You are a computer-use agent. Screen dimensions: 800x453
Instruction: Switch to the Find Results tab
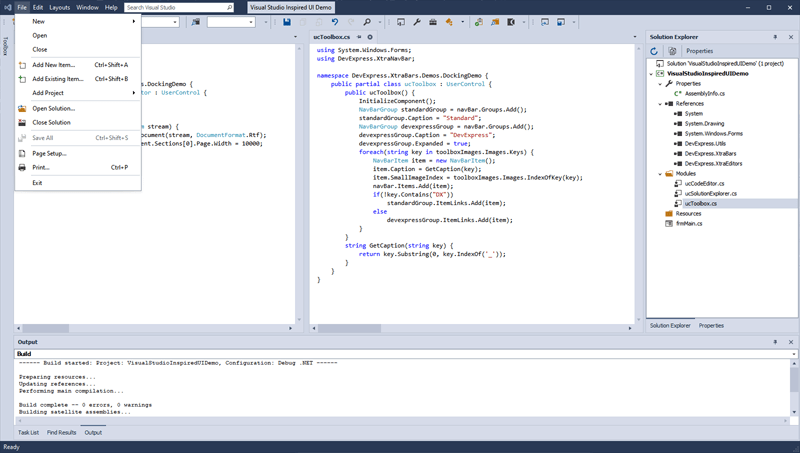pyautogui.click(x=61, y=433)
